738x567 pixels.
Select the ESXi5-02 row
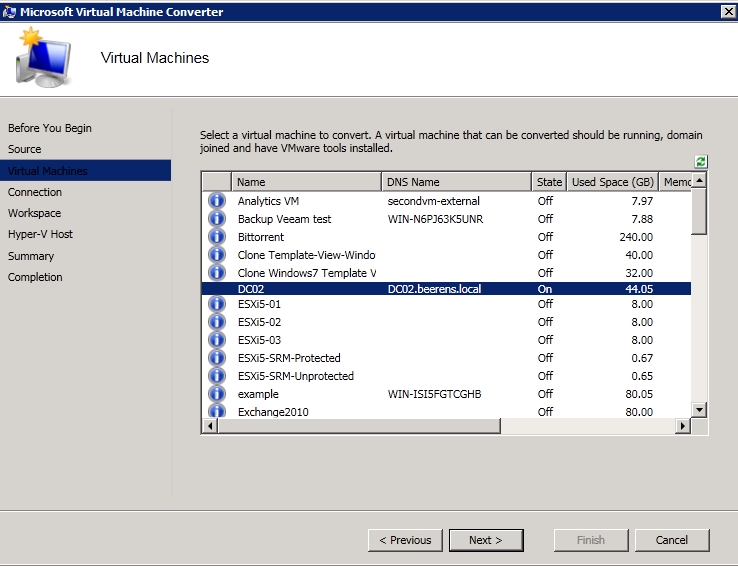click(x=446, y=322)
